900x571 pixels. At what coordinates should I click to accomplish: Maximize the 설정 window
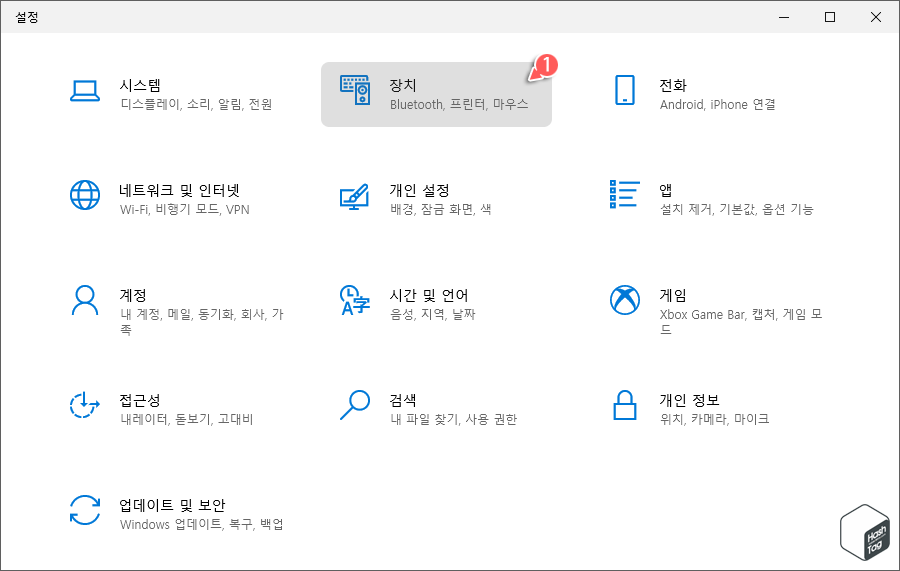pyautogui.click(x=830, y=17)
